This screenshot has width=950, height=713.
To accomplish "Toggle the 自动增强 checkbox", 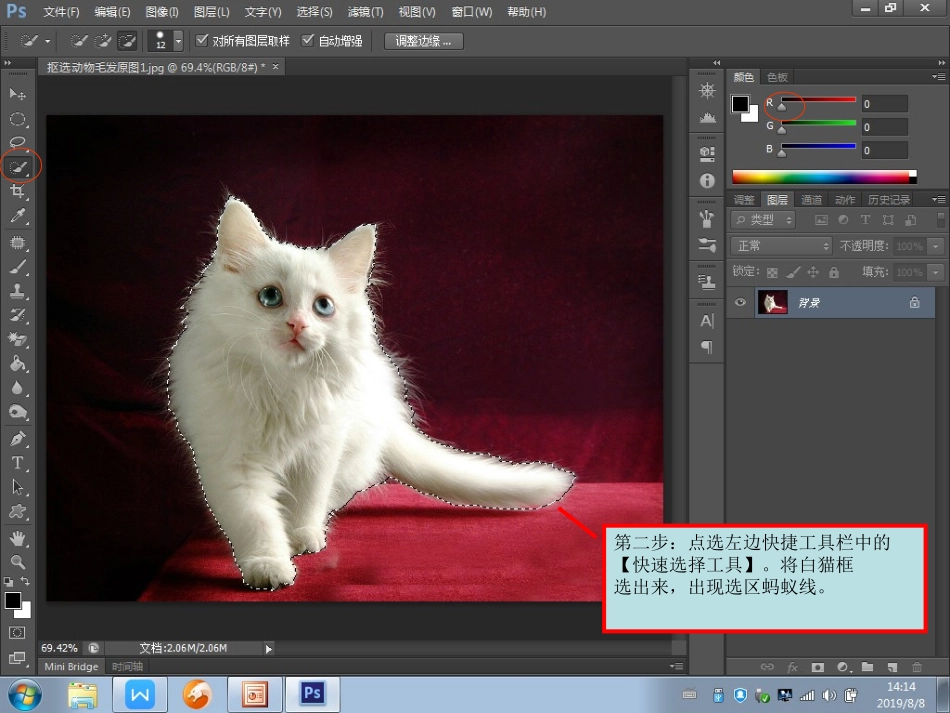I will [308, 41].
